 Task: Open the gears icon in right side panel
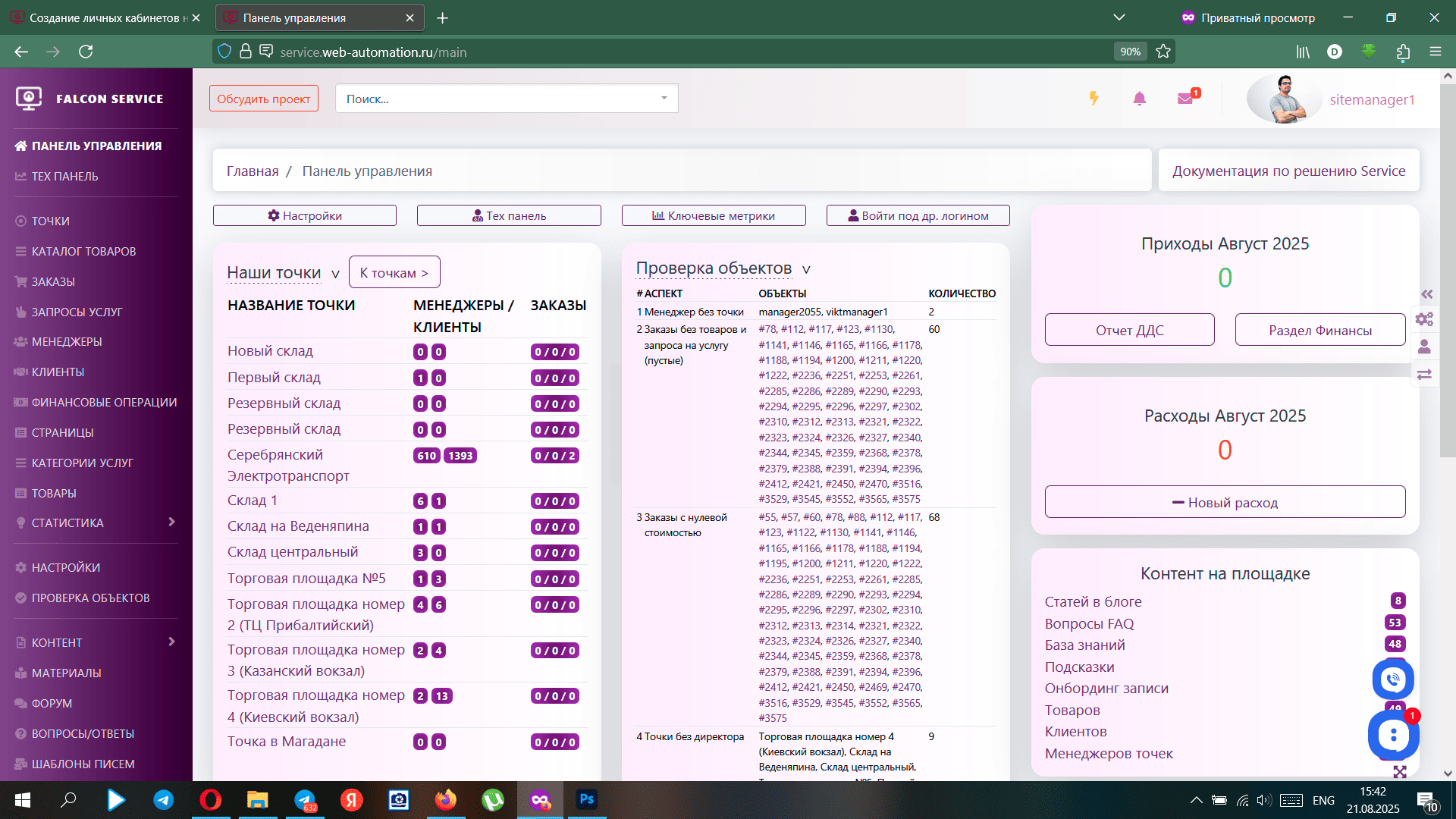[1424, 319]
